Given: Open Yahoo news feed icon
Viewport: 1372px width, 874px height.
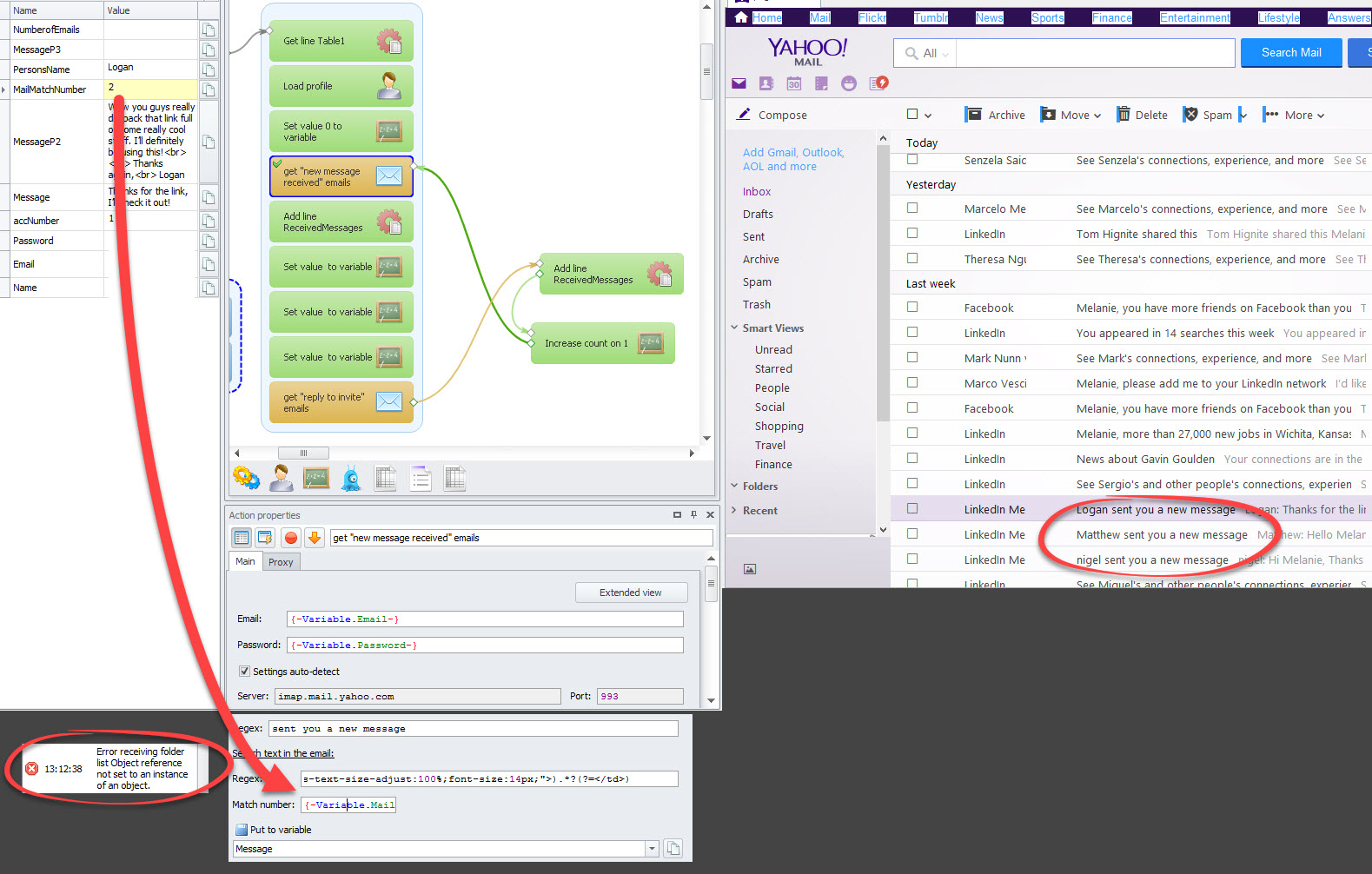Looking at the screenshot, I should coord(878,83).
